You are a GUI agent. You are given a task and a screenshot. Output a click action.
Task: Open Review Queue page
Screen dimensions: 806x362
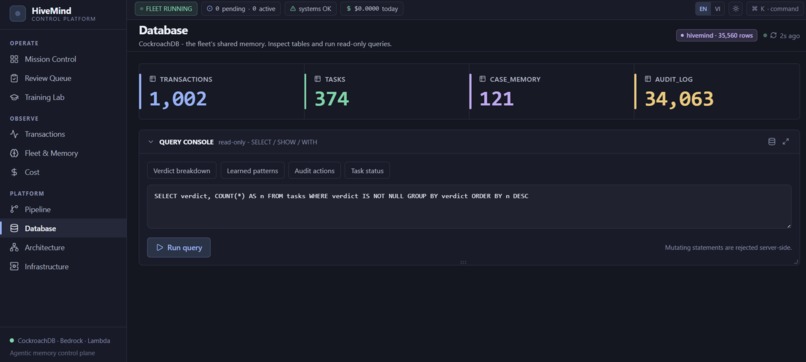click(x=63, y=78)
